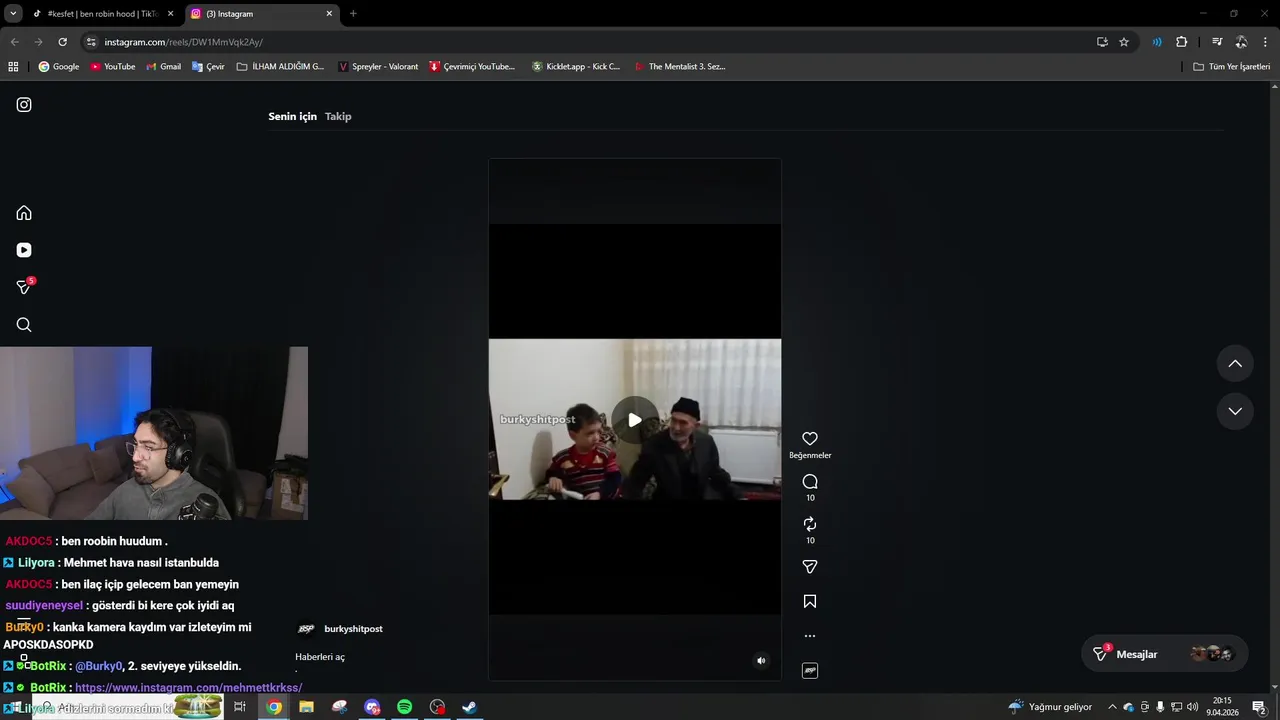The height and width of the screenshot is (720, 1280).
Task: Open Instagram home from the logo icon
Action: (24, 105)
